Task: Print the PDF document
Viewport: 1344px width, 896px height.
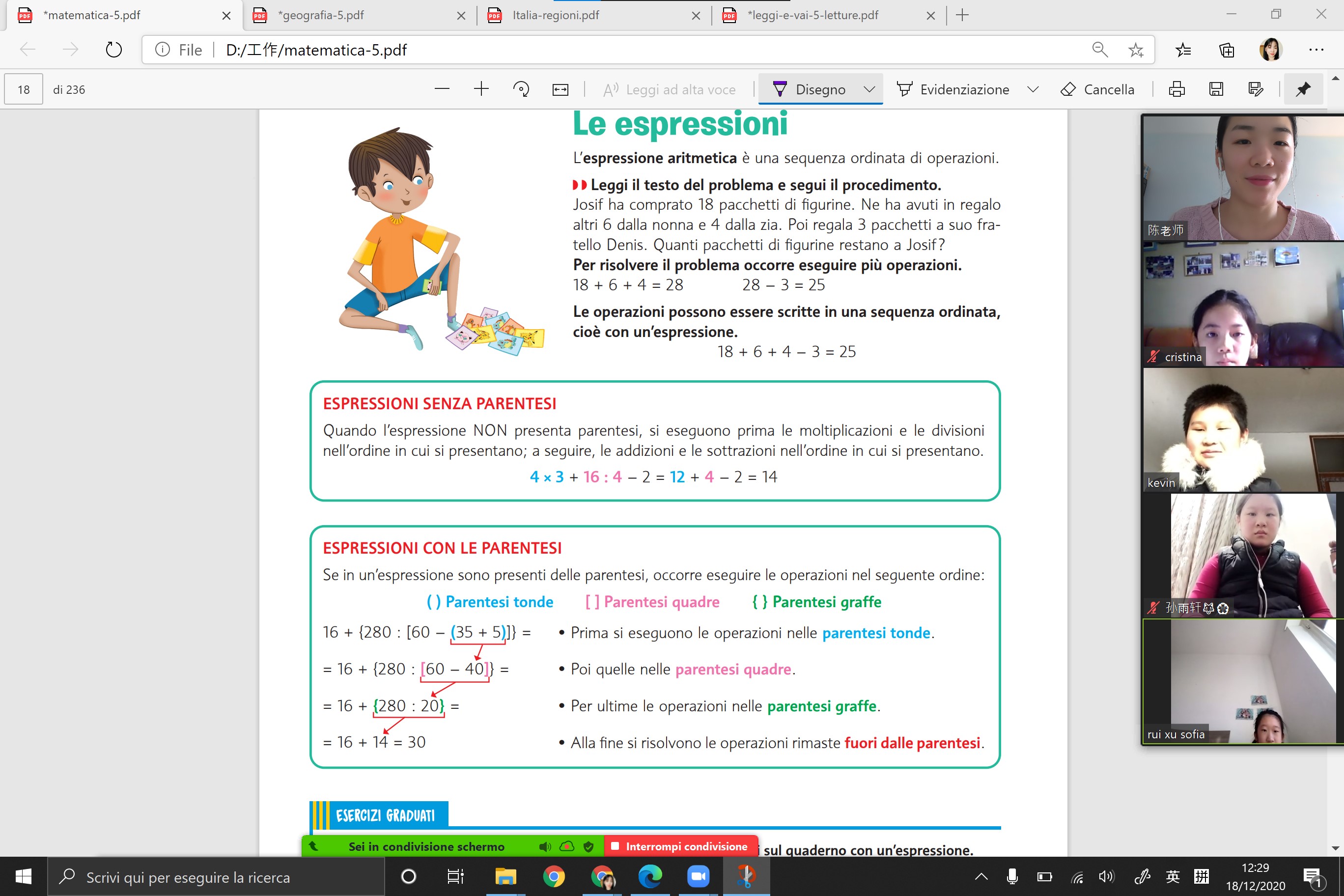Action: click(x=1176, y=89)
